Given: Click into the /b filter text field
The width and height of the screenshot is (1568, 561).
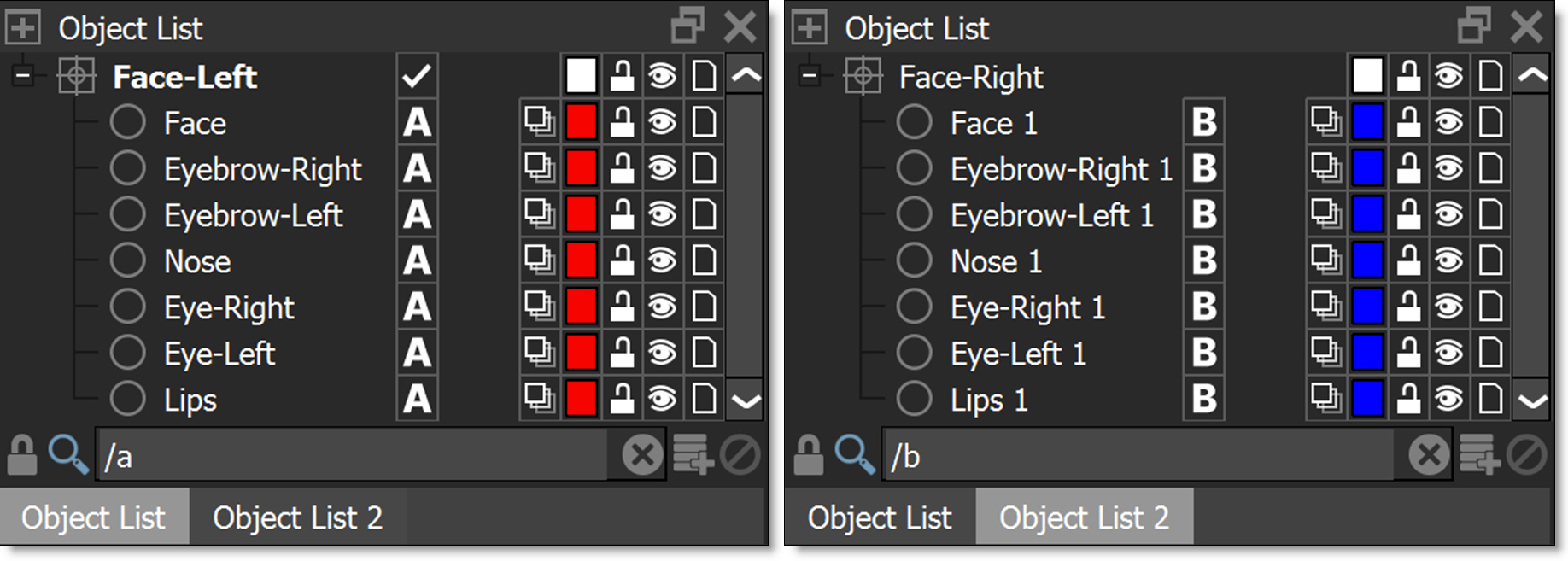Looking at the screenshot, I should pos(1136,456).
